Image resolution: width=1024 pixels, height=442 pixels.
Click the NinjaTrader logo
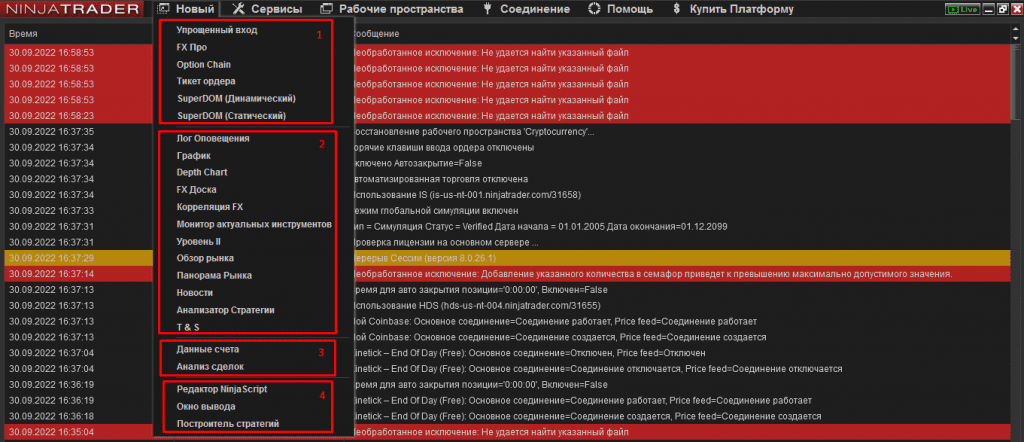72,9
